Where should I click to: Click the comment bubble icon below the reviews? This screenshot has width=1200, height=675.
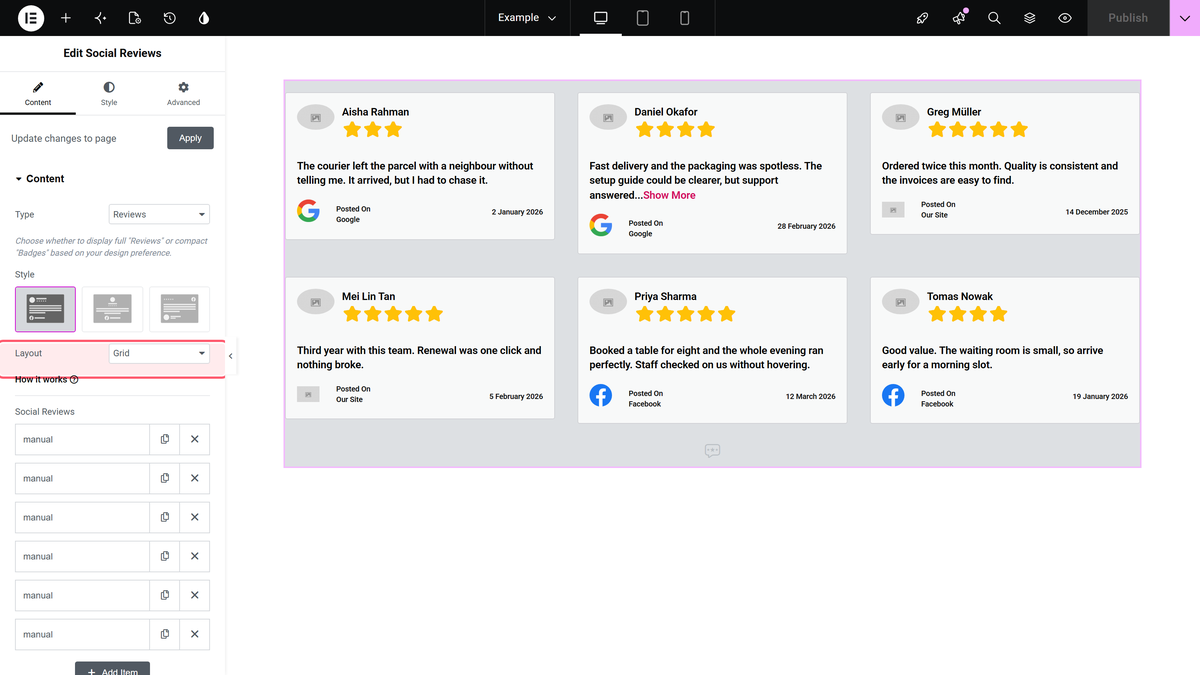pyautogui.click(x=712, y=451)
